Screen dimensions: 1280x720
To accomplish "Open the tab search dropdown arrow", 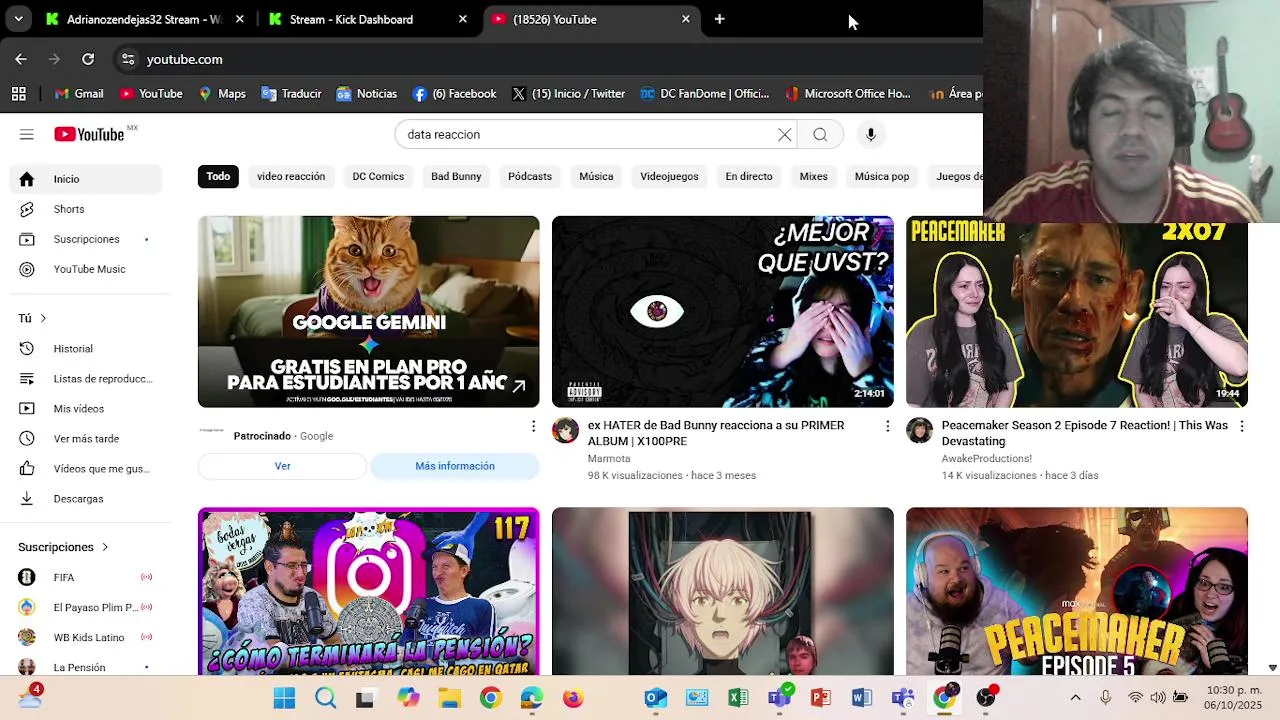I will point(18,19).
